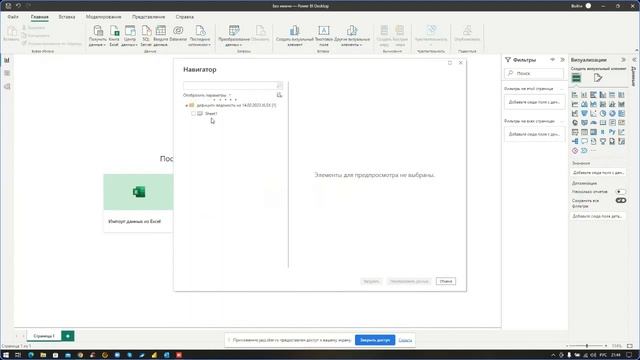This screenshot has width=640, height=360.
Task: Click the blue stop sharing button
Action: click(375, 340)
